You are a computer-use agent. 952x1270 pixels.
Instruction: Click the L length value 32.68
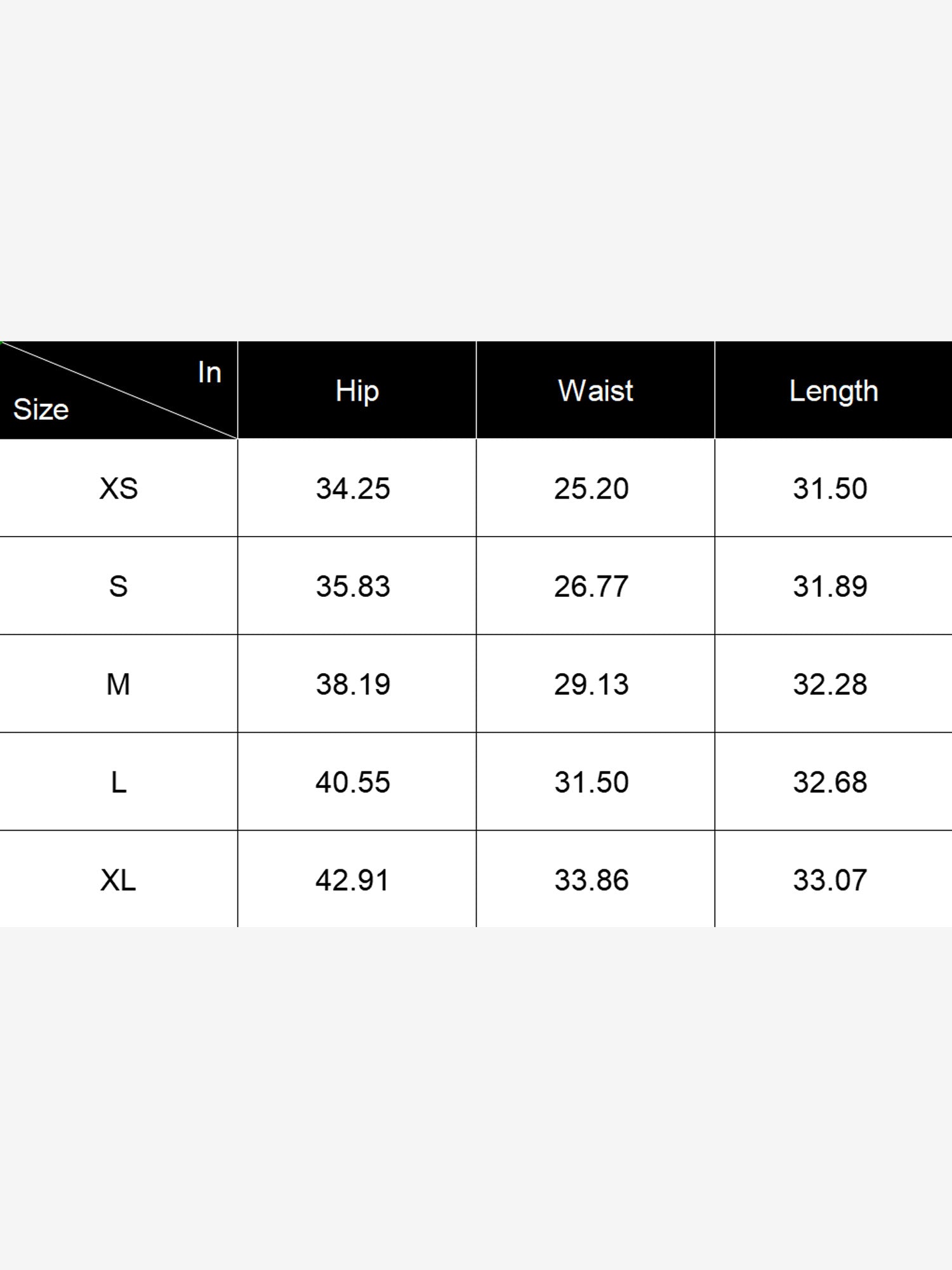(x=830, y=782)
